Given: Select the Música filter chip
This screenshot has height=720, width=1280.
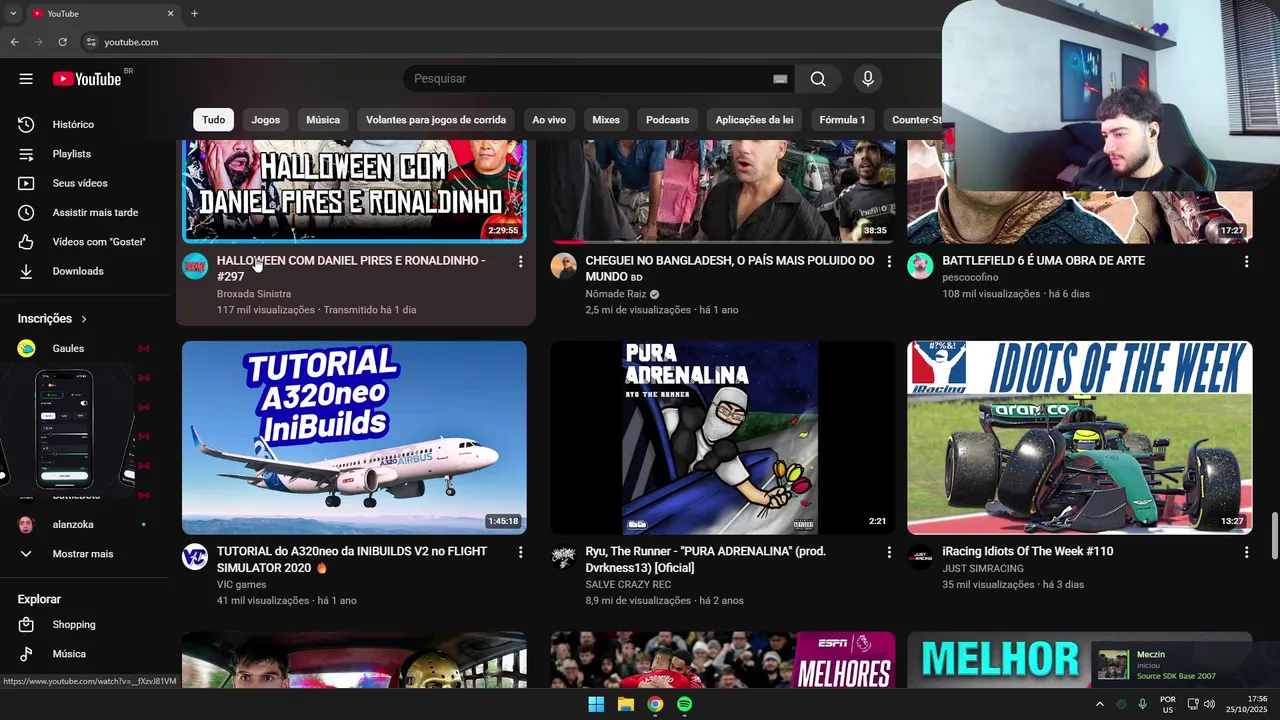Looking at the screenshot, I should (x=323, y=120).
